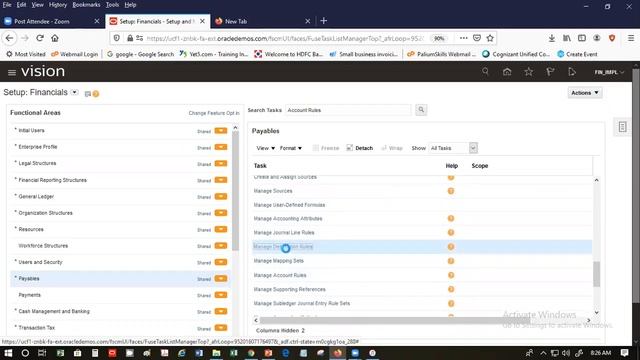Viewport: 640px width, 360px height.
Task: Open Cortana search circle on taskbar
Action: [x=25, y=353]
